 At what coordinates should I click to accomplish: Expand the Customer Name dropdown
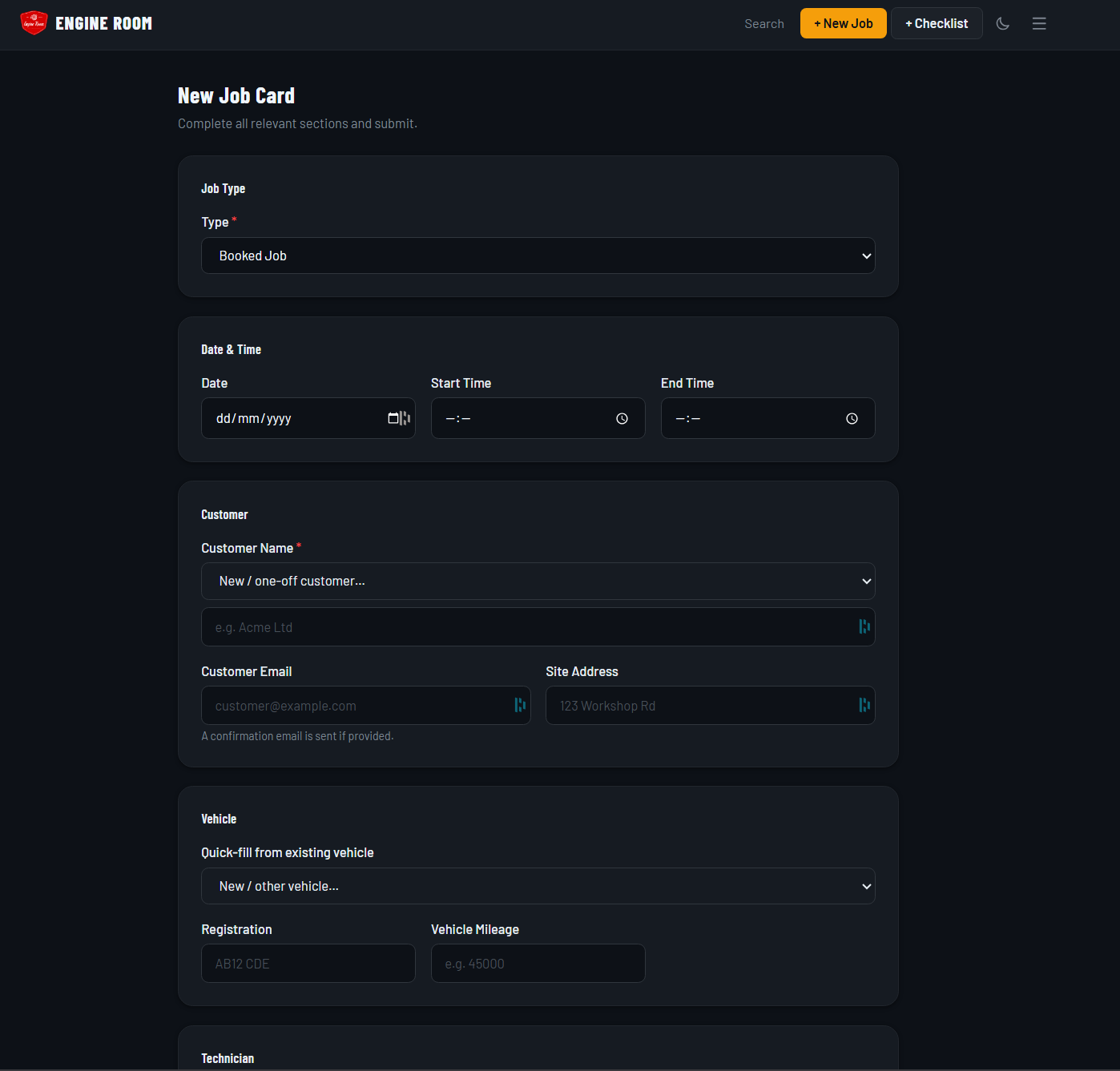pyautogui.click(x=538, y=581)
